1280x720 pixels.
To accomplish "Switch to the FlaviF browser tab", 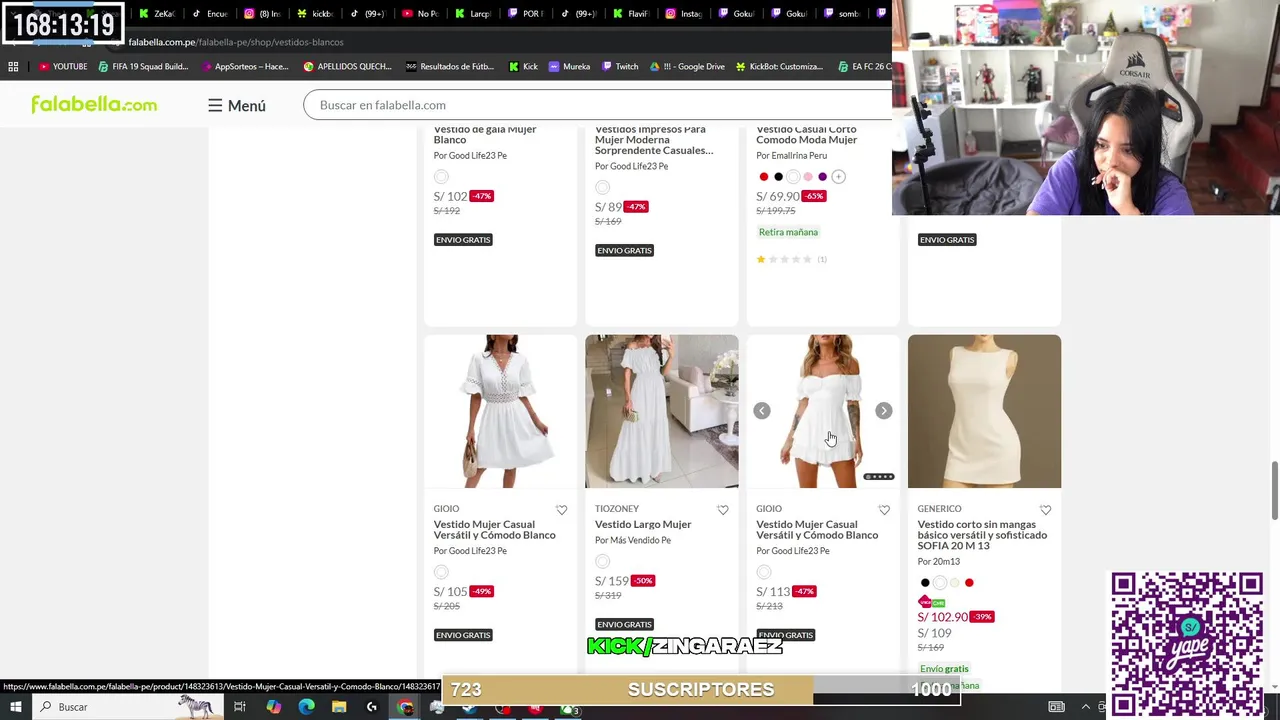I will 631,14.
